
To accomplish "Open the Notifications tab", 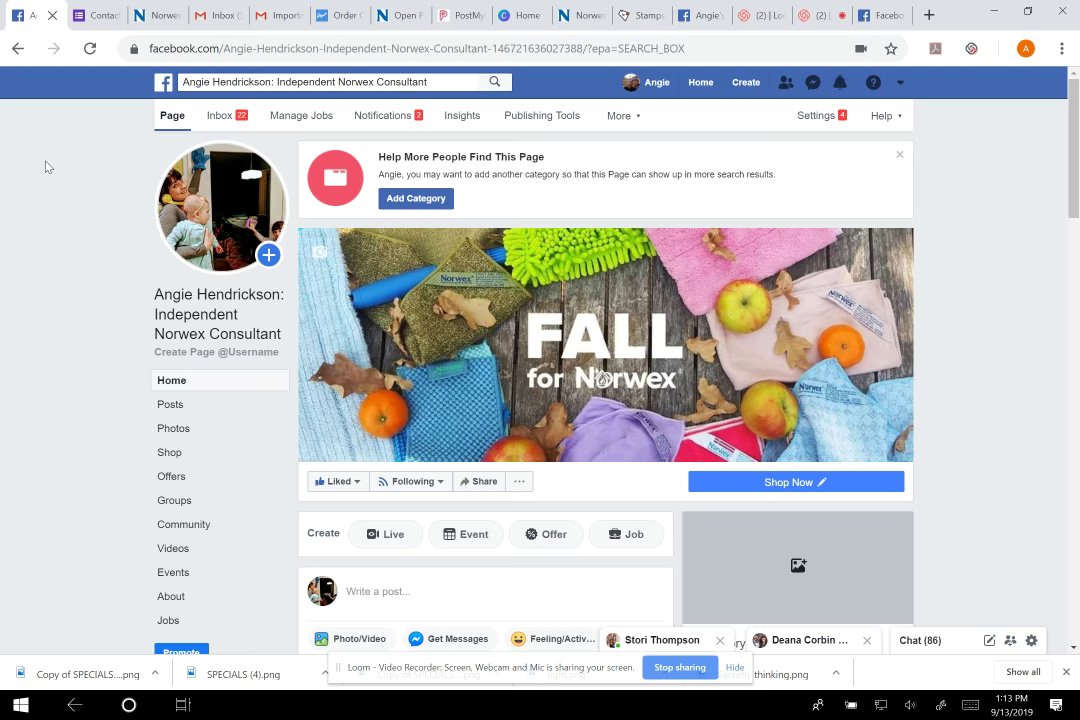I will pyautogui.click(x=388, y=116).
